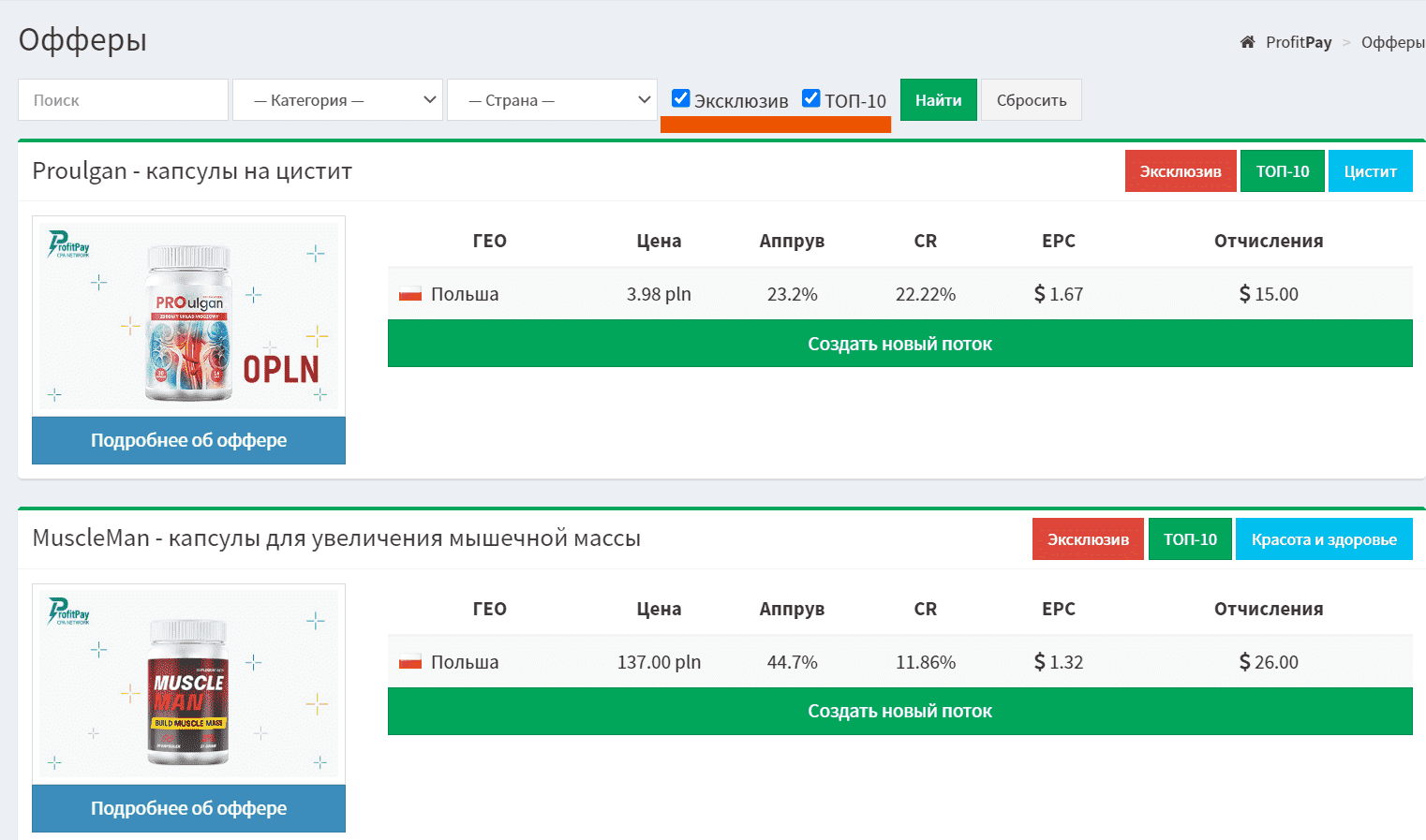This screenshot has height=840, width=1426.
Task: Click the Офферы page heading
Action: pos(82,40)
